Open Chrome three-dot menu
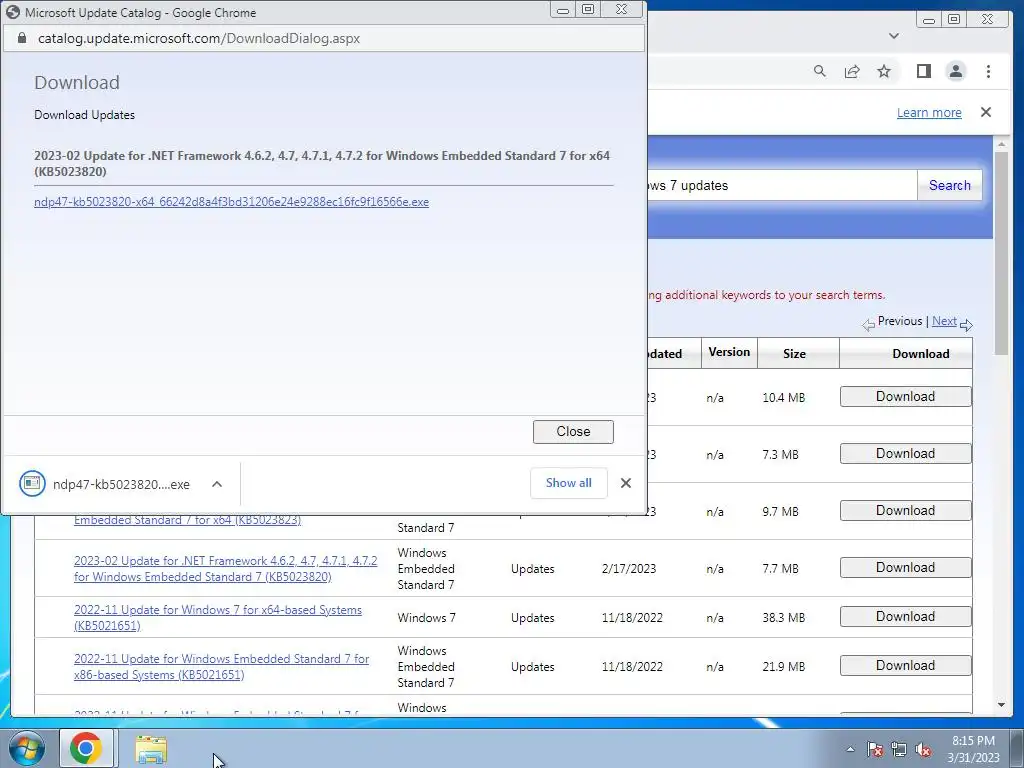 click(988, 71)
